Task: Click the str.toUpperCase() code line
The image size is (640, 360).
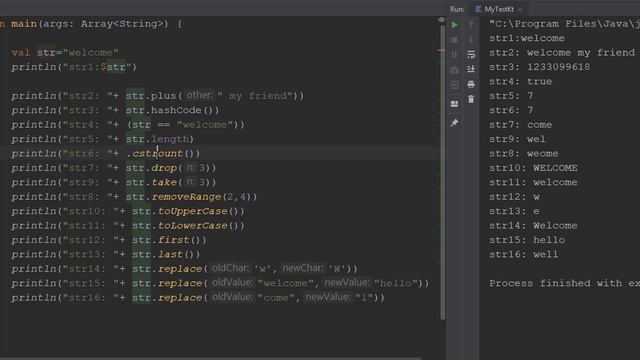Action: click(128, 211)
